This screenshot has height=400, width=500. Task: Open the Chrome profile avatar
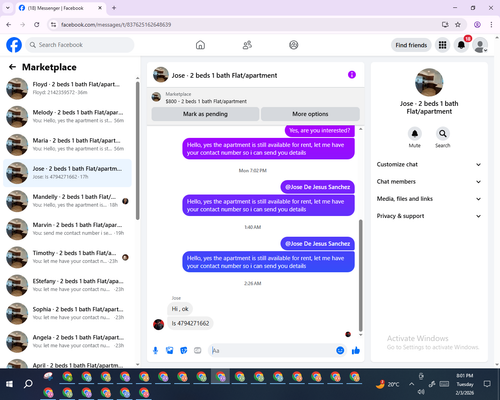point(477,25)
